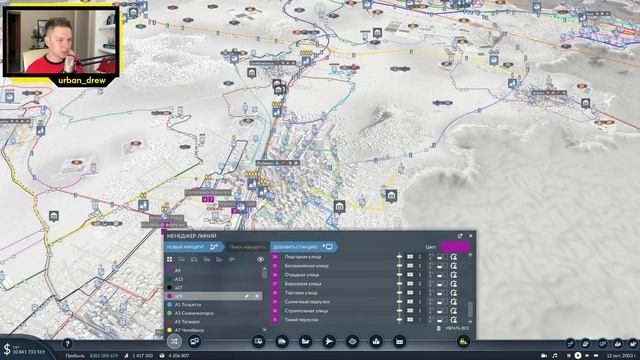This screenshot has width=640, height=360.
Task: Click the black color dot of line A27
Action: pos(169,287)
